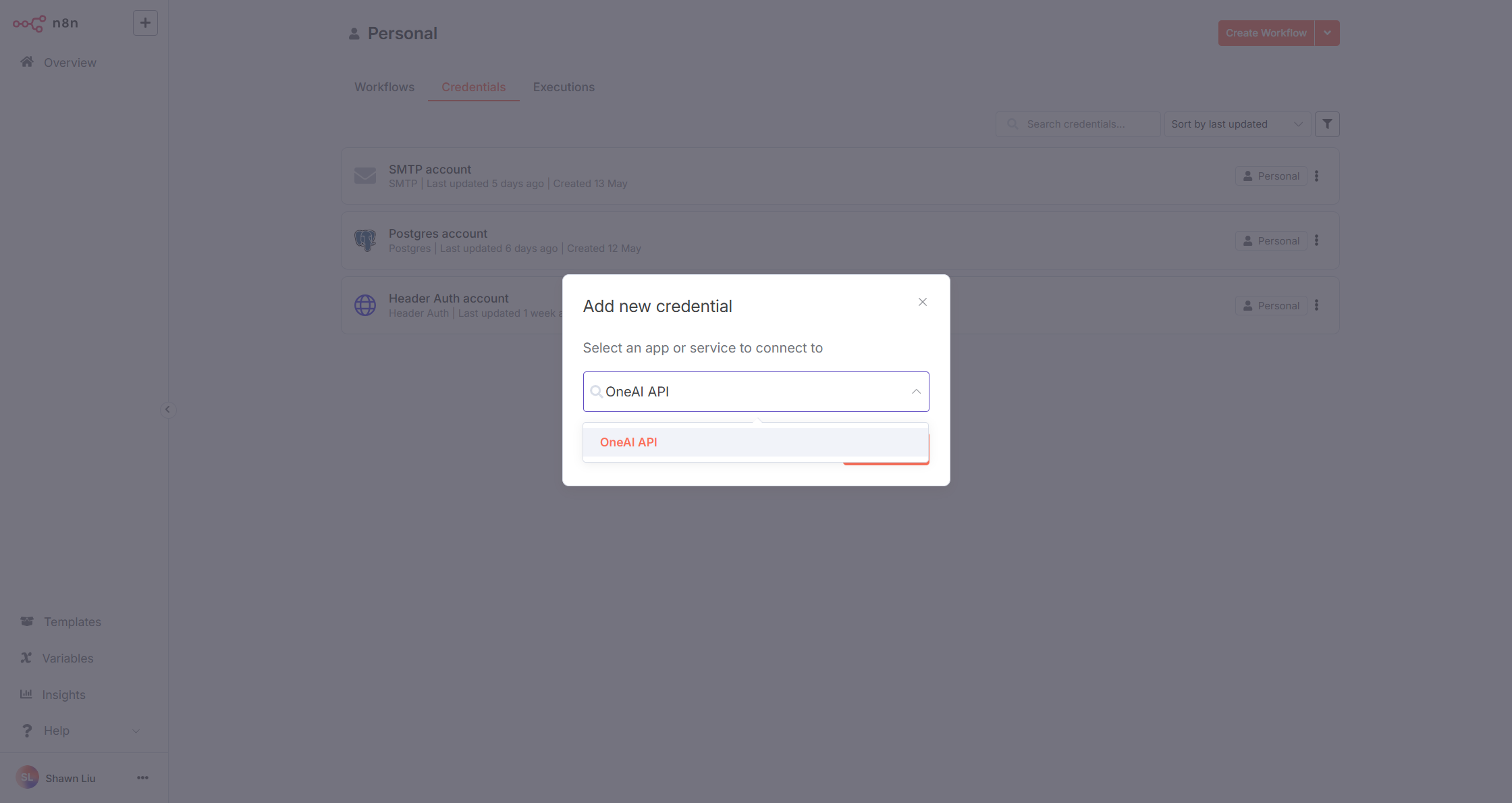Expand the Create Workflow dropdown arrow
The image size is (1512, 803).
pyautogui.click(x=1327, y=33)
